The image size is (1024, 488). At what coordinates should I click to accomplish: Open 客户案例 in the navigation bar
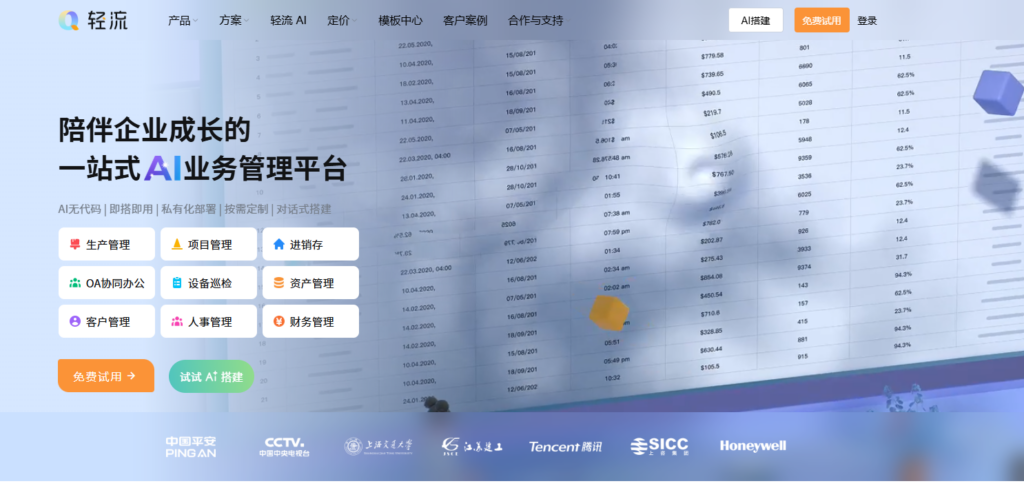pyautogui.click(x=465, y=20)
